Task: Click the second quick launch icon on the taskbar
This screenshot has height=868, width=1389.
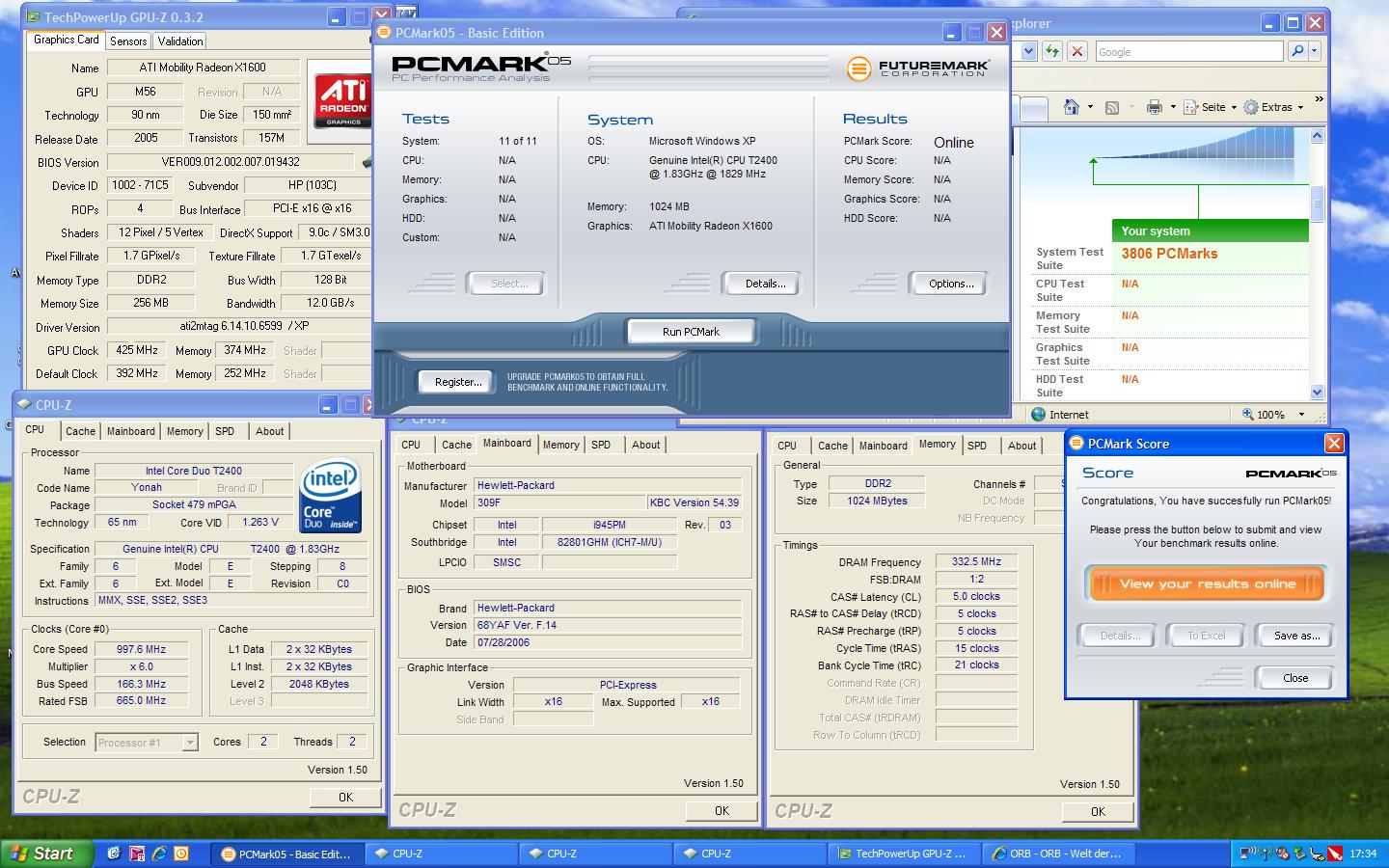Action: 136,854
